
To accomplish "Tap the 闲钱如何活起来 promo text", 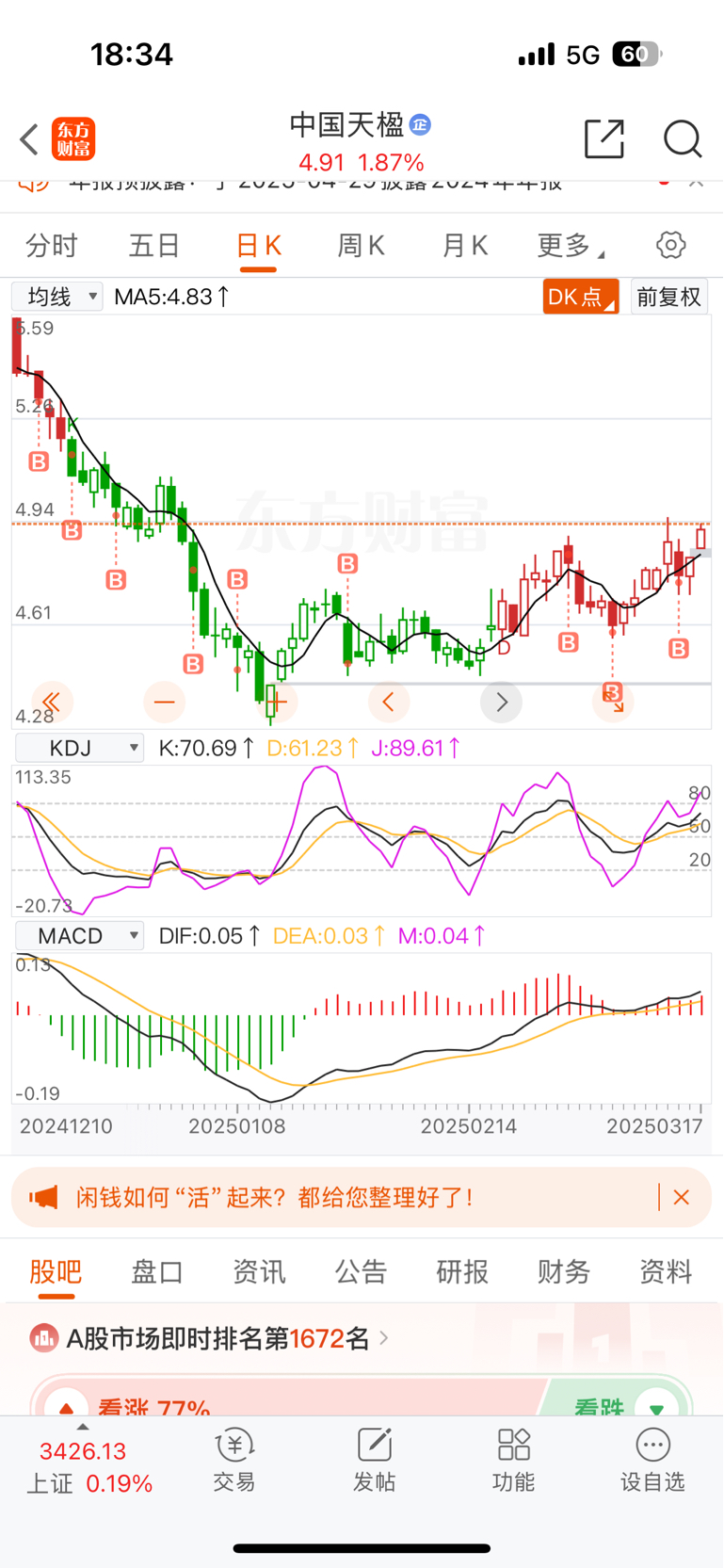I will tap(274, 1197).
